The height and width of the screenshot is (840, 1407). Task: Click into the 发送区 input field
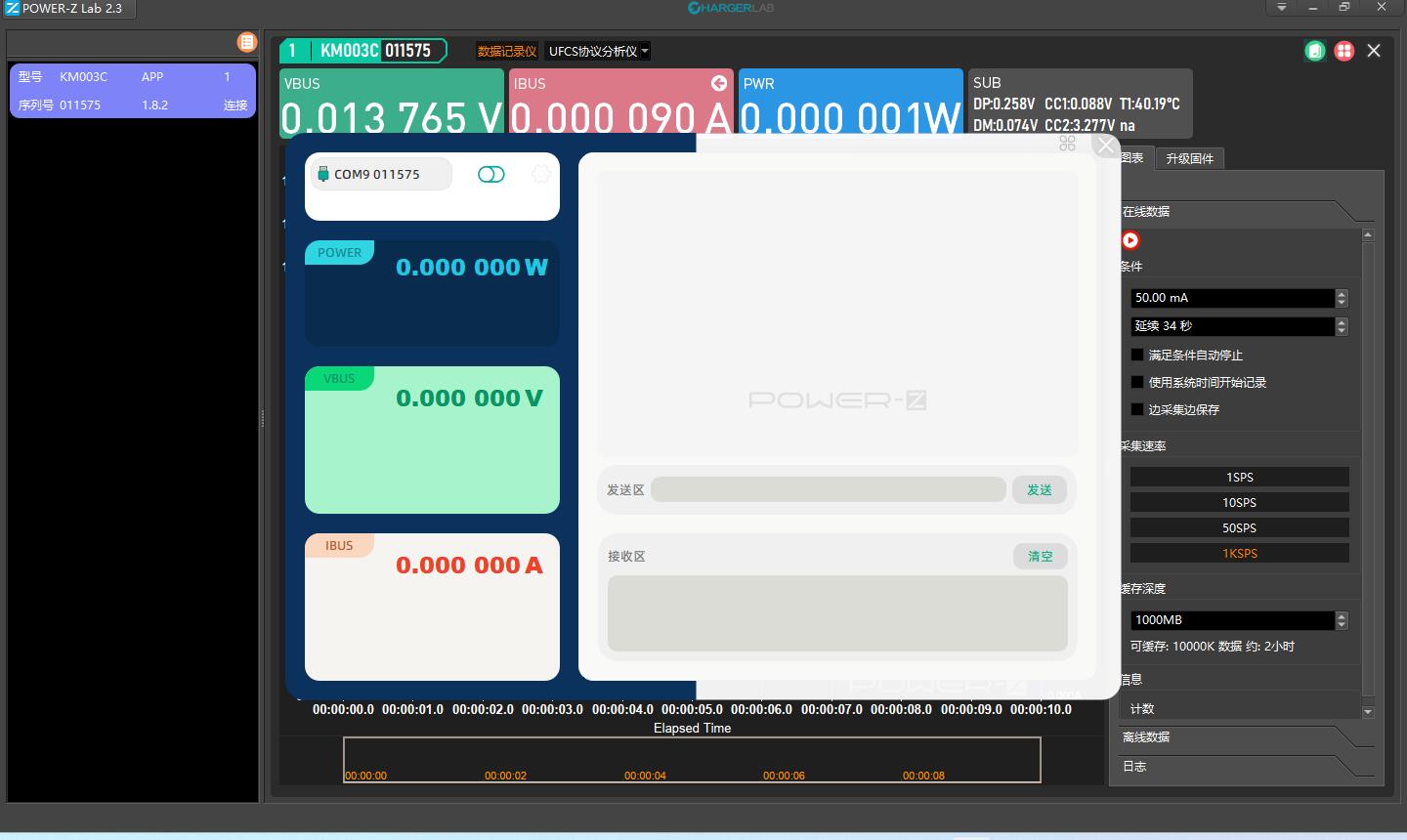coord(829,489)
